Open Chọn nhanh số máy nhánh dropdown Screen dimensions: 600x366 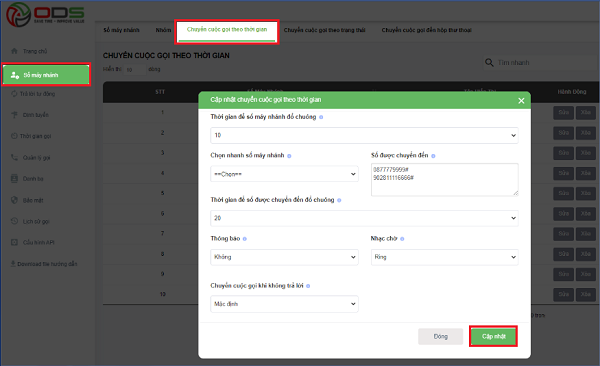[x=284, y=174]
